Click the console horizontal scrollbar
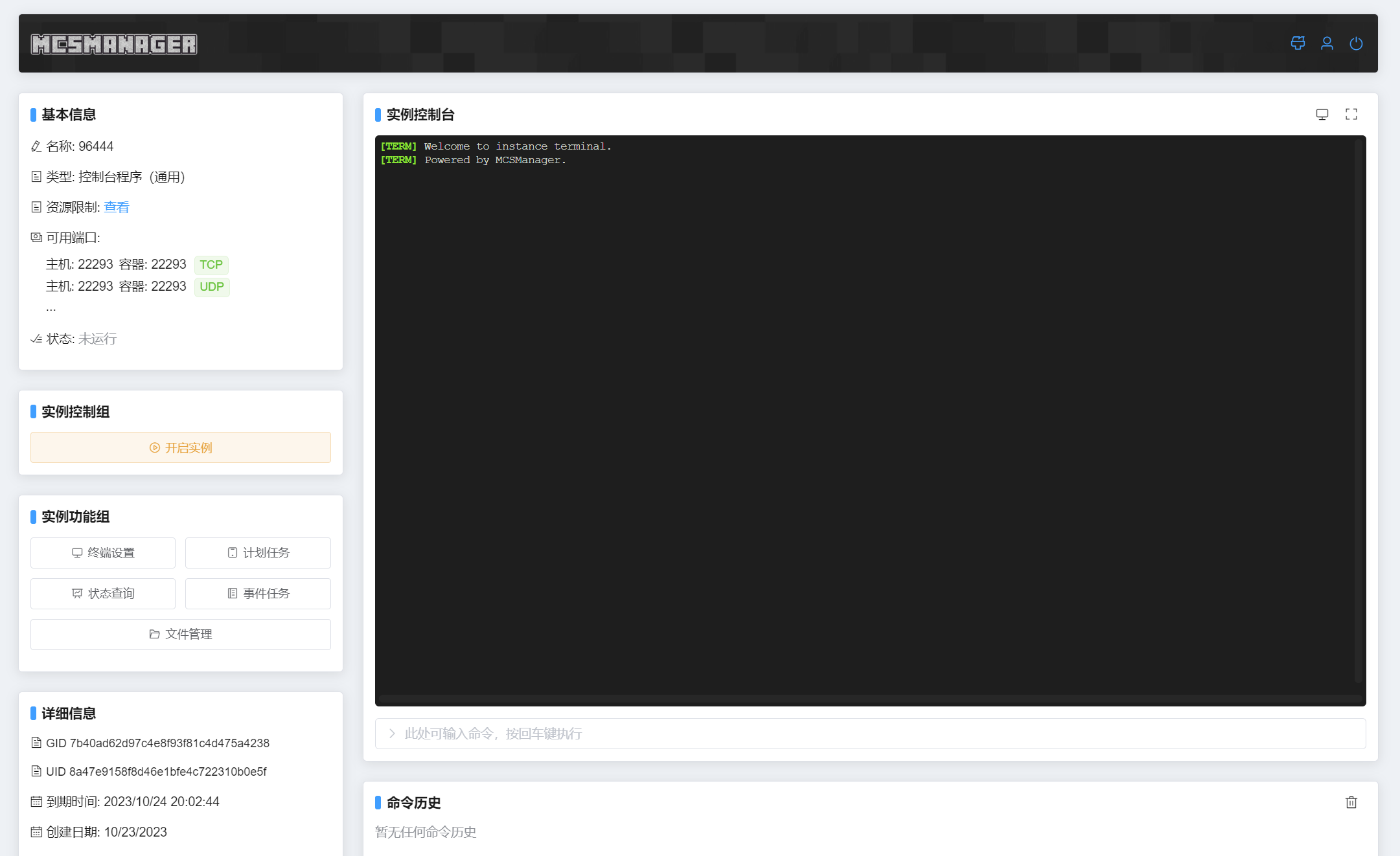Screen dimensions: 1400x856 pyautogui.click(x=870, y=699)
